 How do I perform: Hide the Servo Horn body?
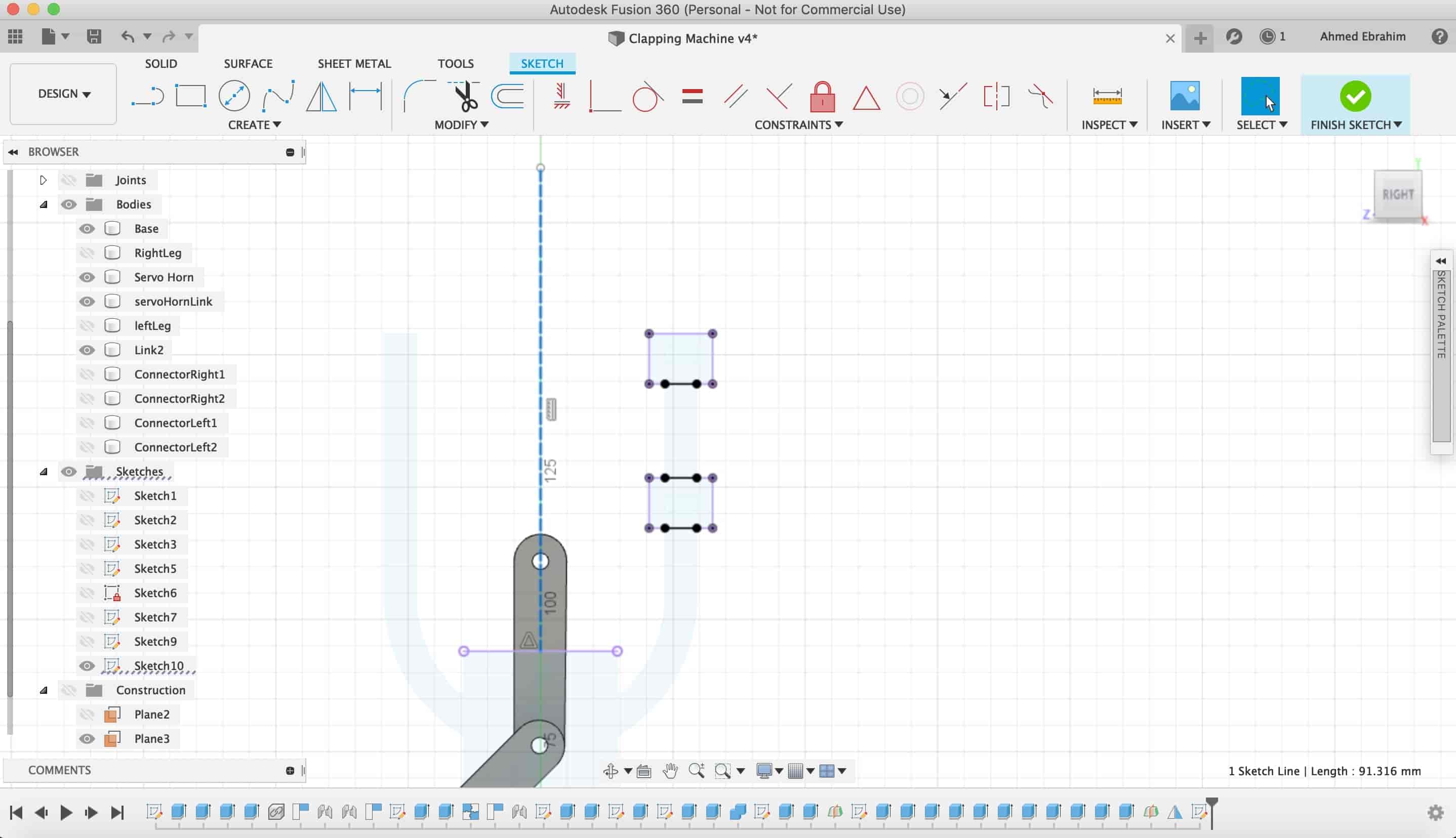point(87,277)
